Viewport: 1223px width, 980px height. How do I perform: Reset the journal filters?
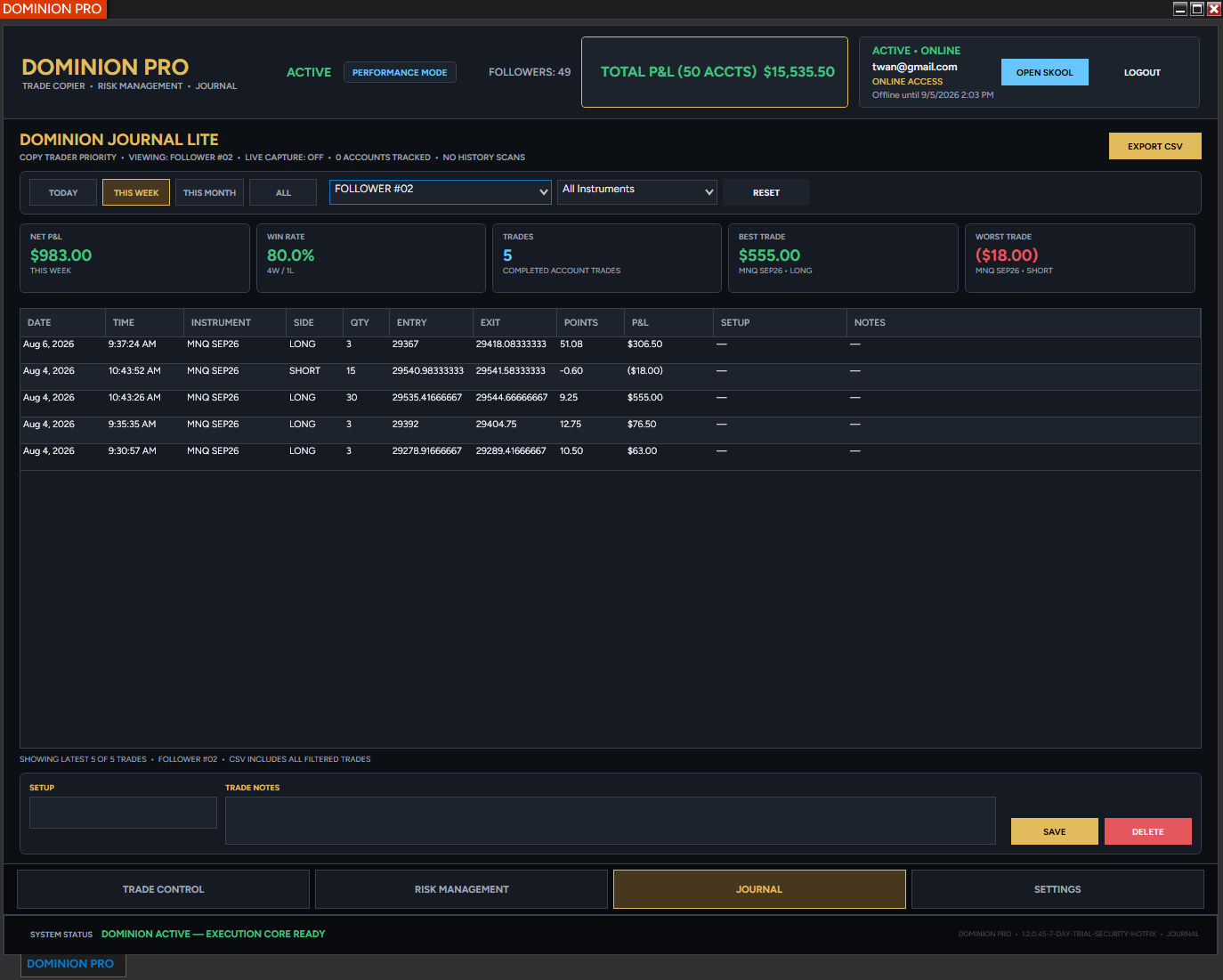pyautogui.click(x=766, y=192)
